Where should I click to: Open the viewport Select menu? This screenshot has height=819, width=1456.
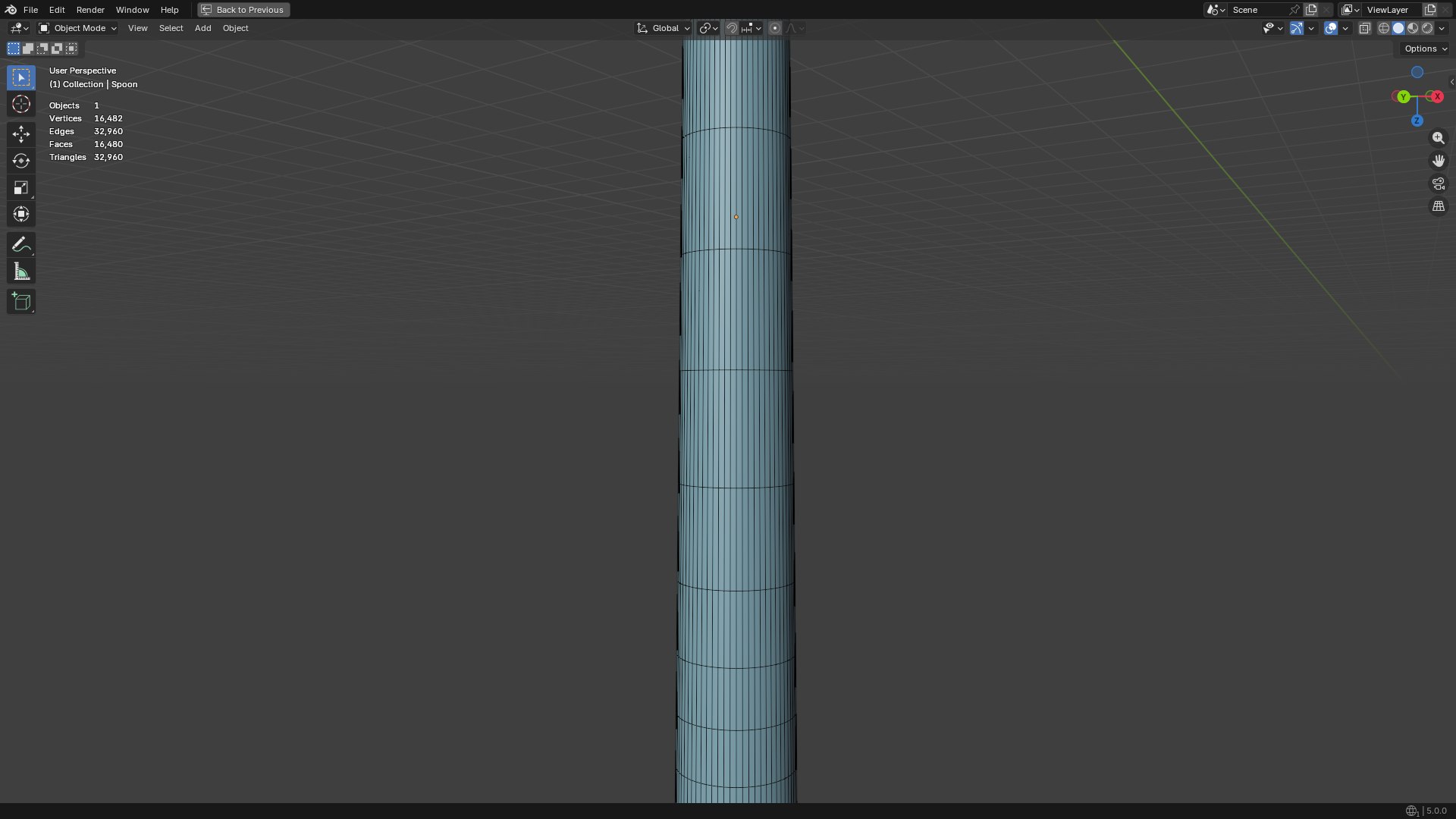click(x=171, y=28)
